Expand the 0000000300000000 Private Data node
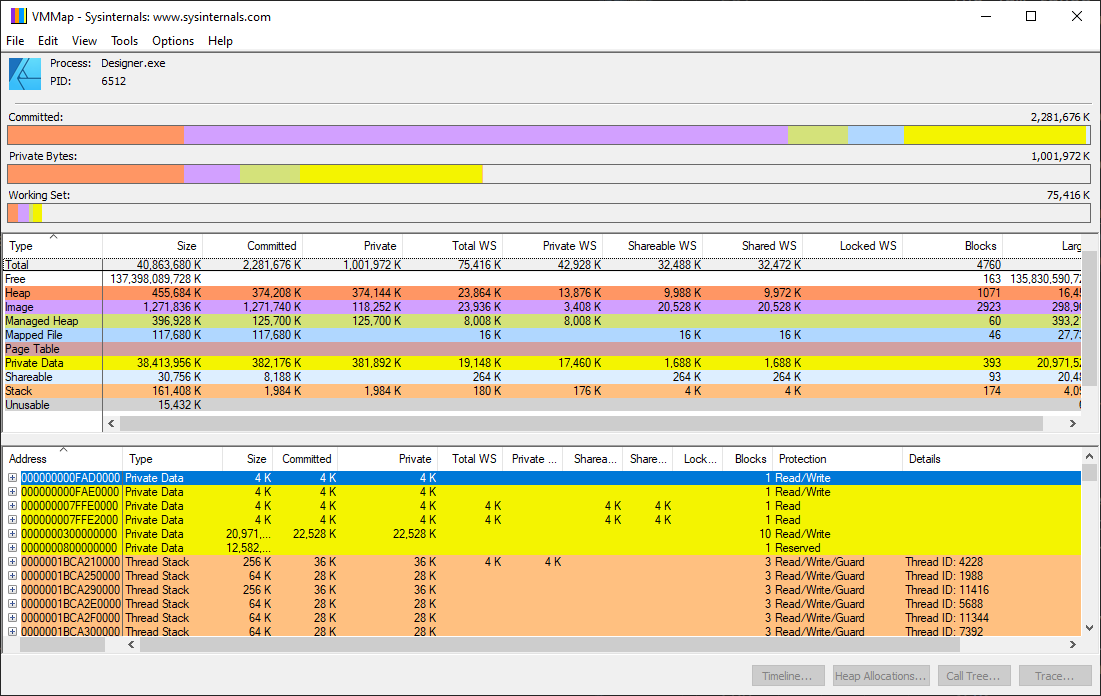Screen dimensions: 1101x696 (x=13, y=534)
